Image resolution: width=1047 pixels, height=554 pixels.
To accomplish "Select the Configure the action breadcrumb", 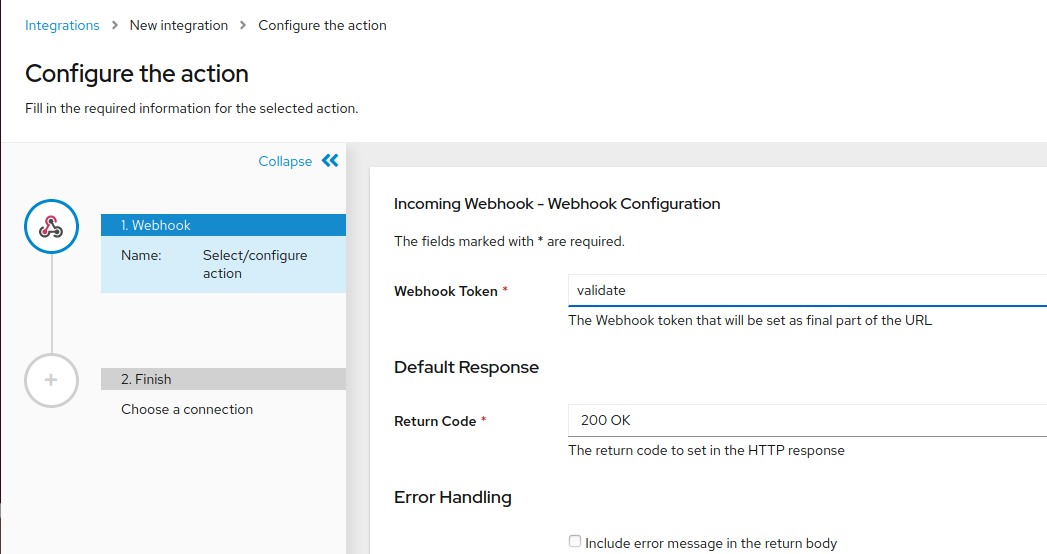I will coord(323,25).
